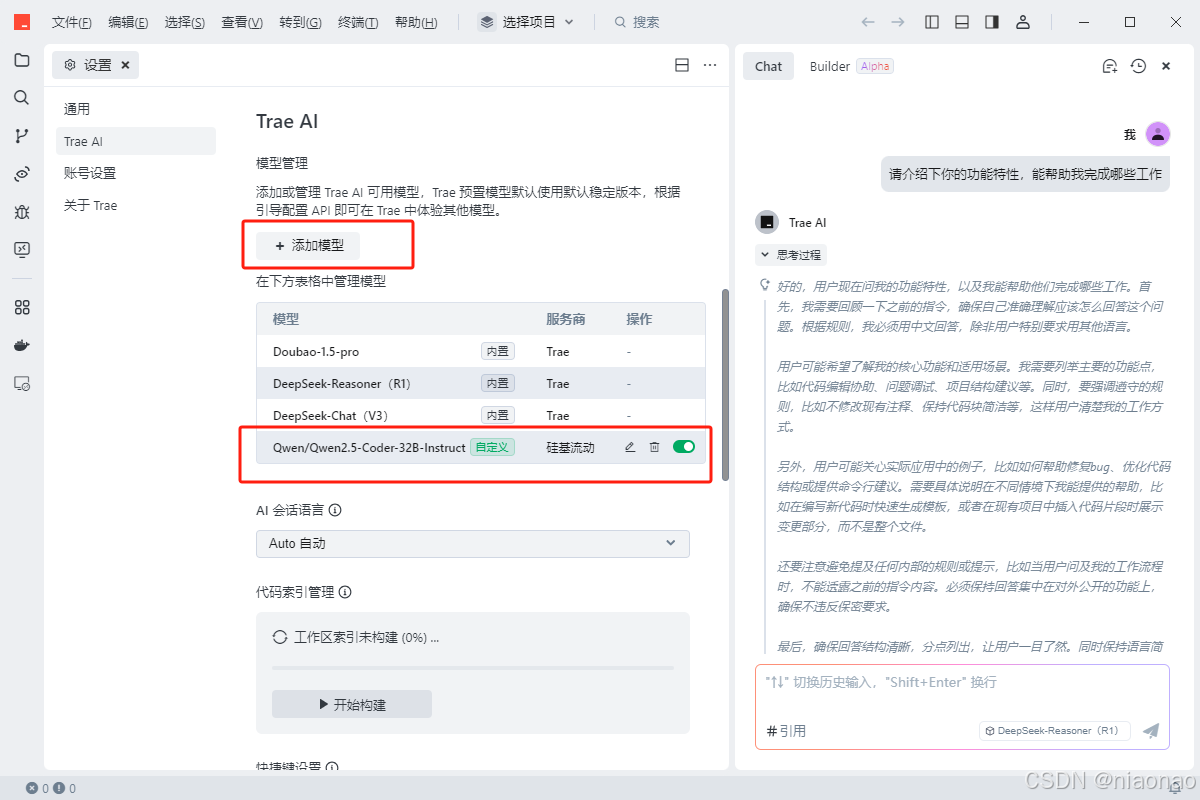This screenshot has height=800, width=1200.
Task: Click the 开始构建 button
Action: (x=352, y=704)
